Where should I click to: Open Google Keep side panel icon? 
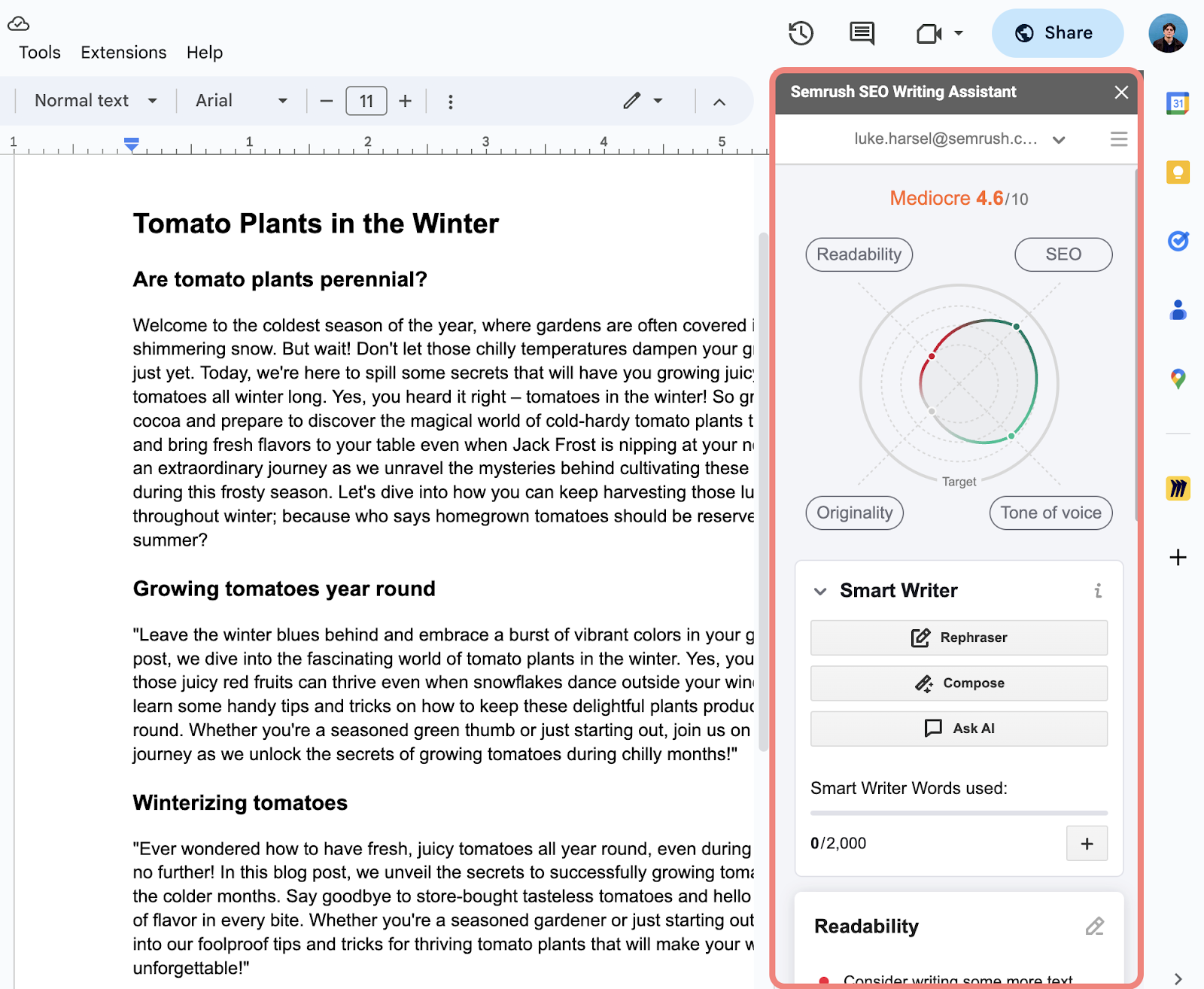(x=1178, y=172)
